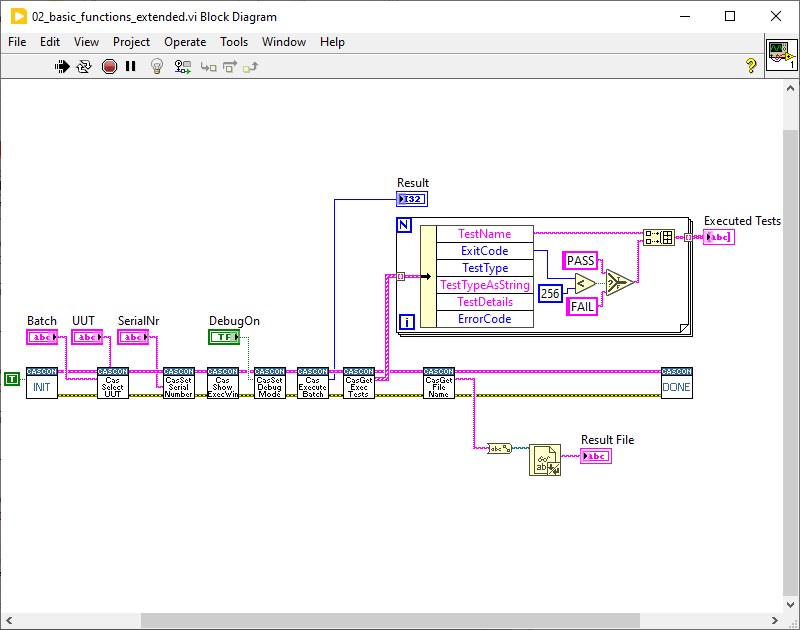Screen dimensions: 800x630
Task: Select the Build Array node
Action: [x=659, y=237]
